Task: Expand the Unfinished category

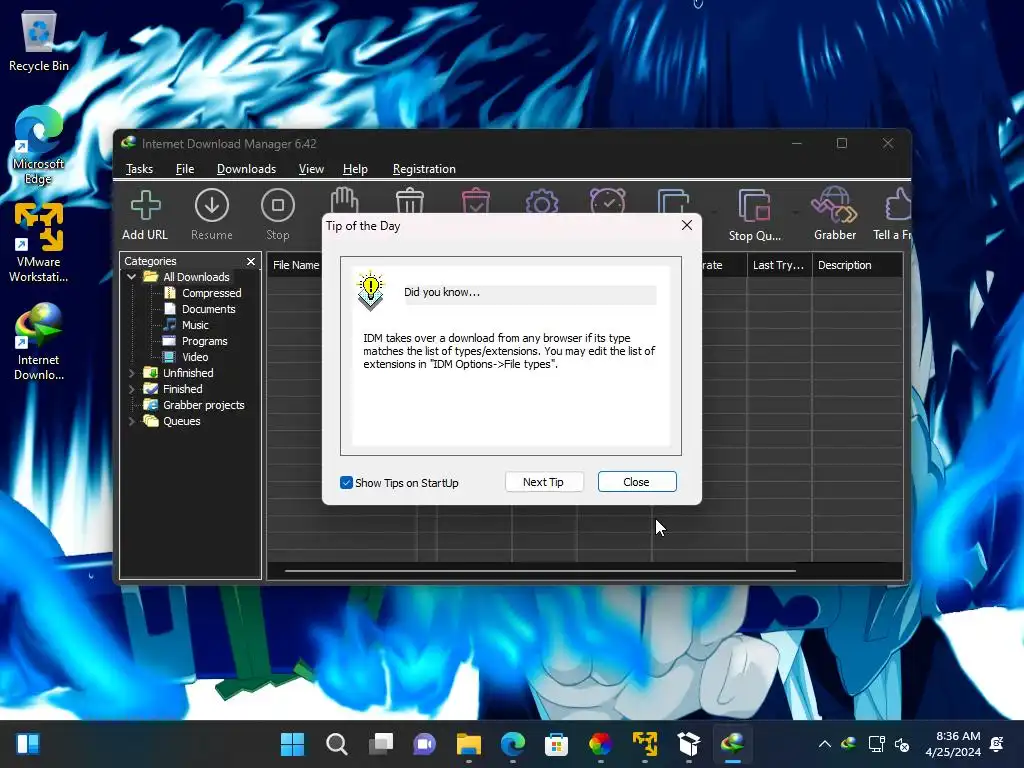Action: 131,373
